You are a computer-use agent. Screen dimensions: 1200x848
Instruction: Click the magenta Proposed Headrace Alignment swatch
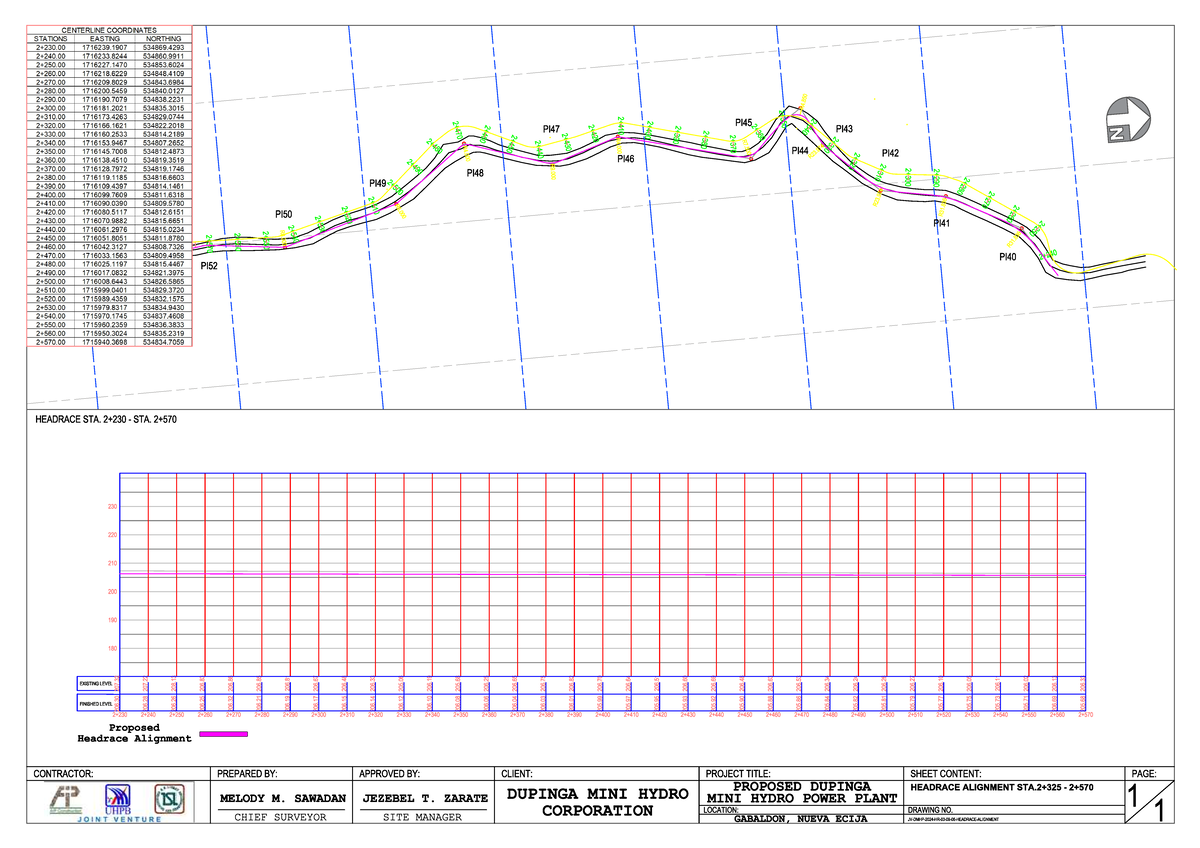(x=223, y=734)
